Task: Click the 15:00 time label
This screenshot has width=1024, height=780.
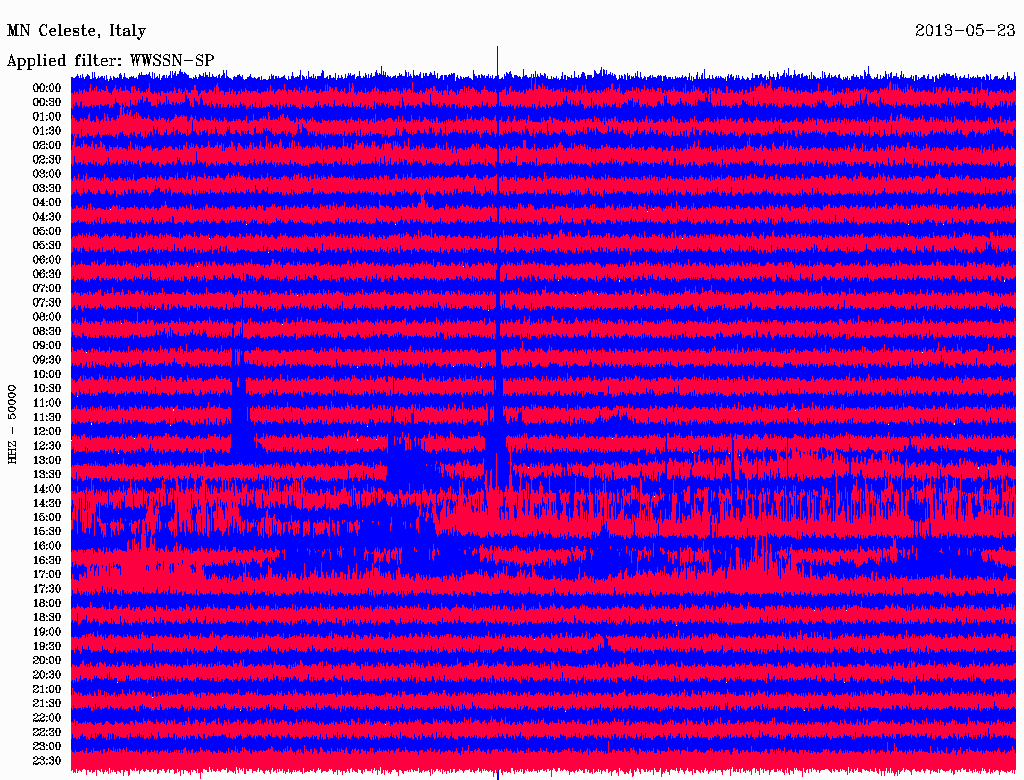Action: click(x=47, y=517)
